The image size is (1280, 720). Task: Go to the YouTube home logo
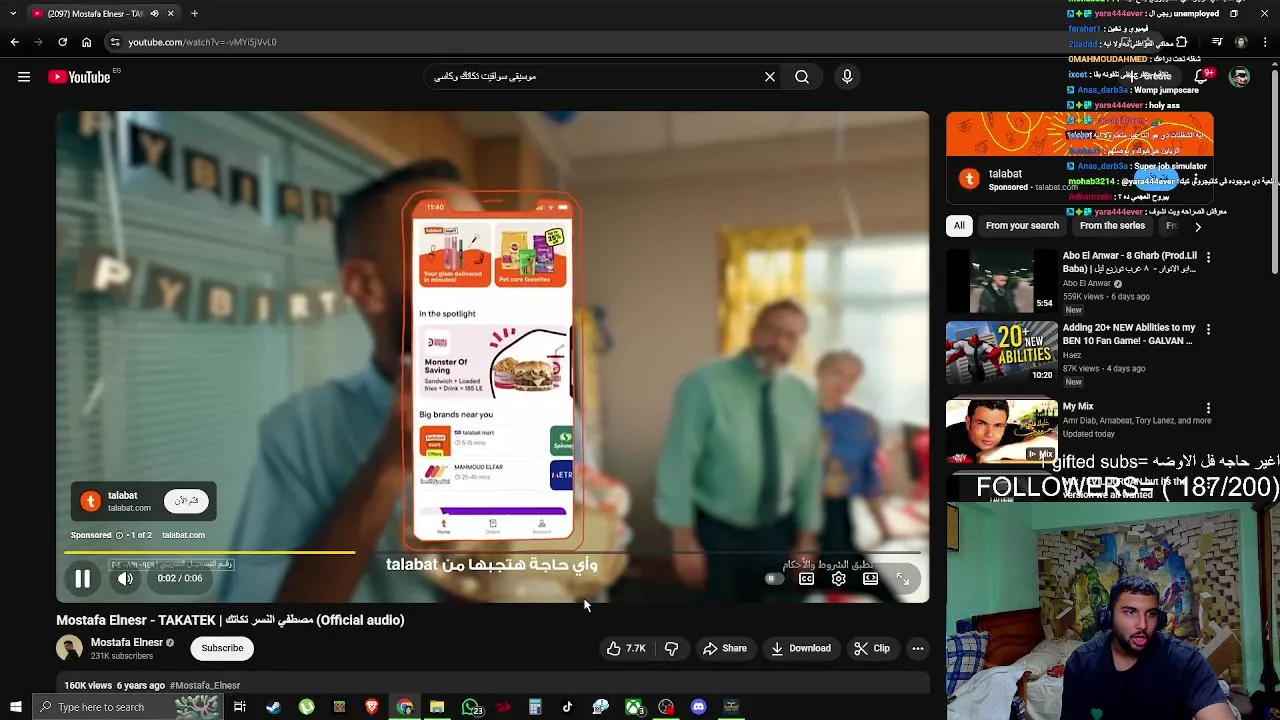[79, 77]
